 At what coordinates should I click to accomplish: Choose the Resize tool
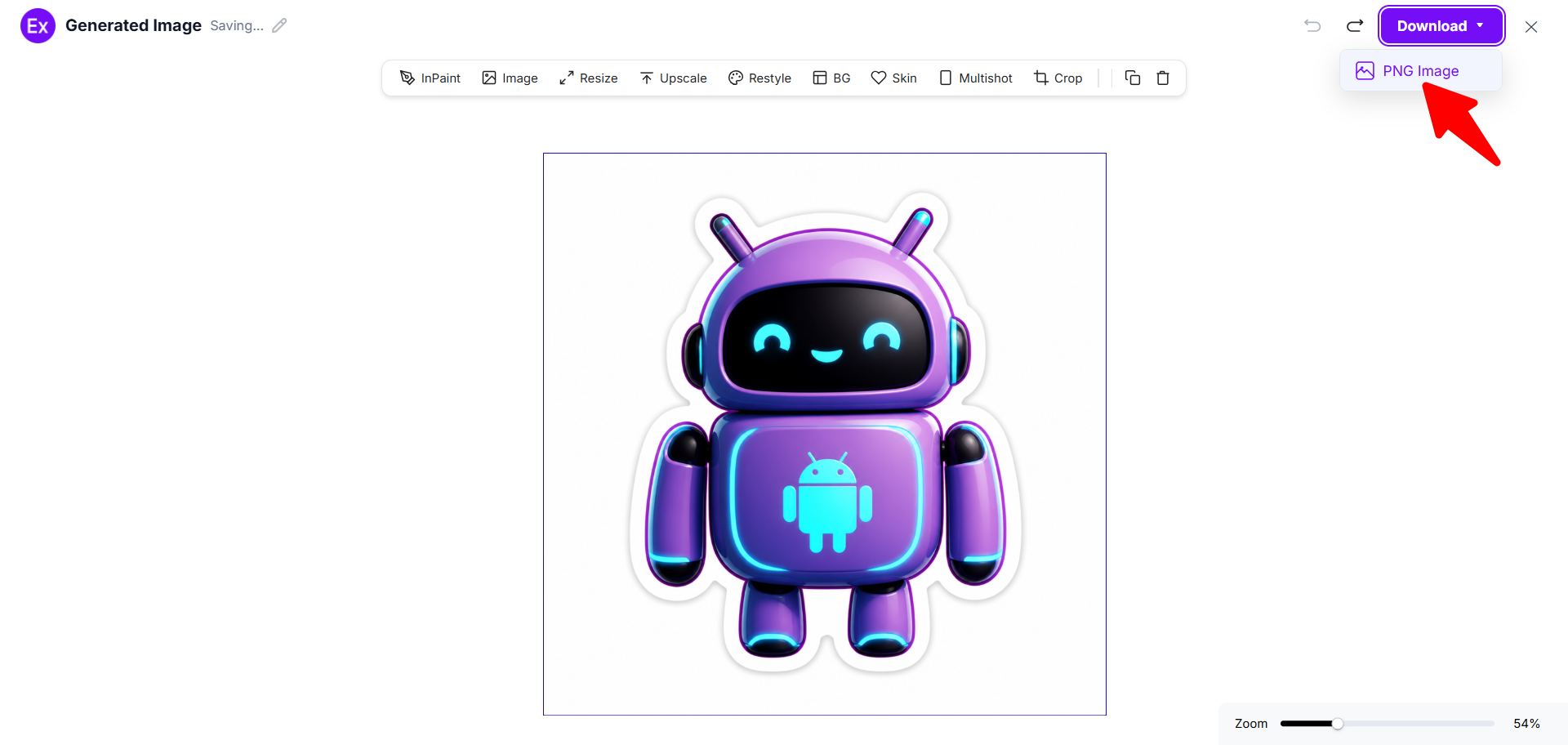(588, 78)
